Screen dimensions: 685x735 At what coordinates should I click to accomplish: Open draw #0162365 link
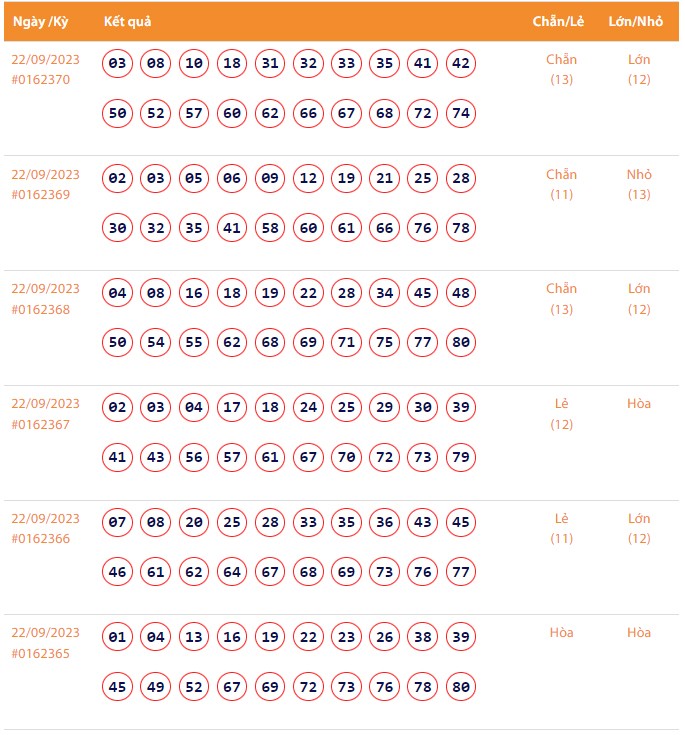pos(41,653)
